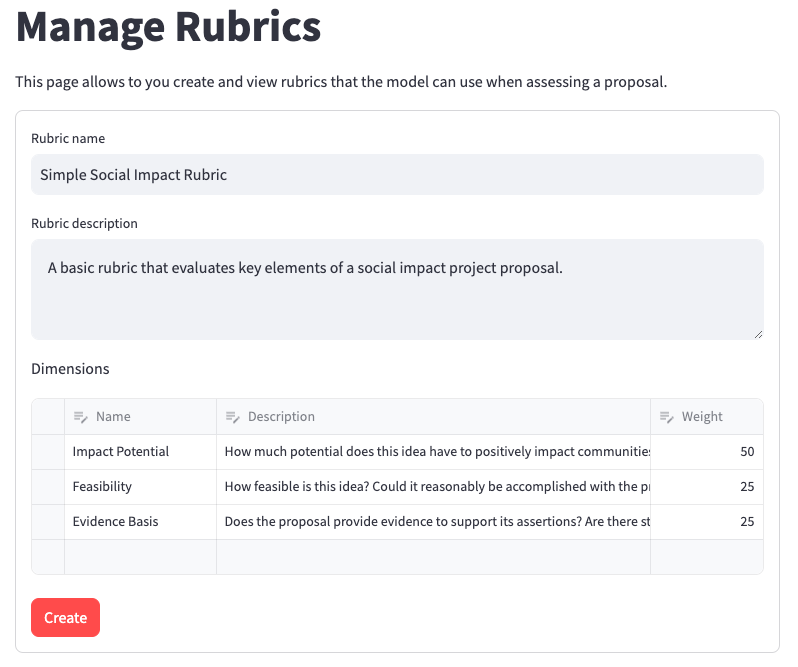The width and height of the screenshot is (798, 667).
Task: Select the Feasibility row selection cell
Action: tap(48, 487)
